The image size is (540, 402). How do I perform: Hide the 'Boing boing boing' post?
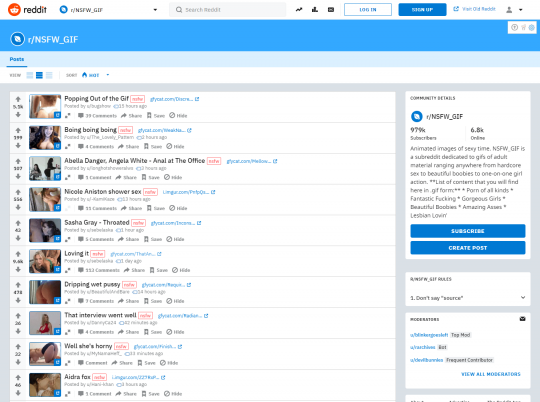(x=175, y=147)
